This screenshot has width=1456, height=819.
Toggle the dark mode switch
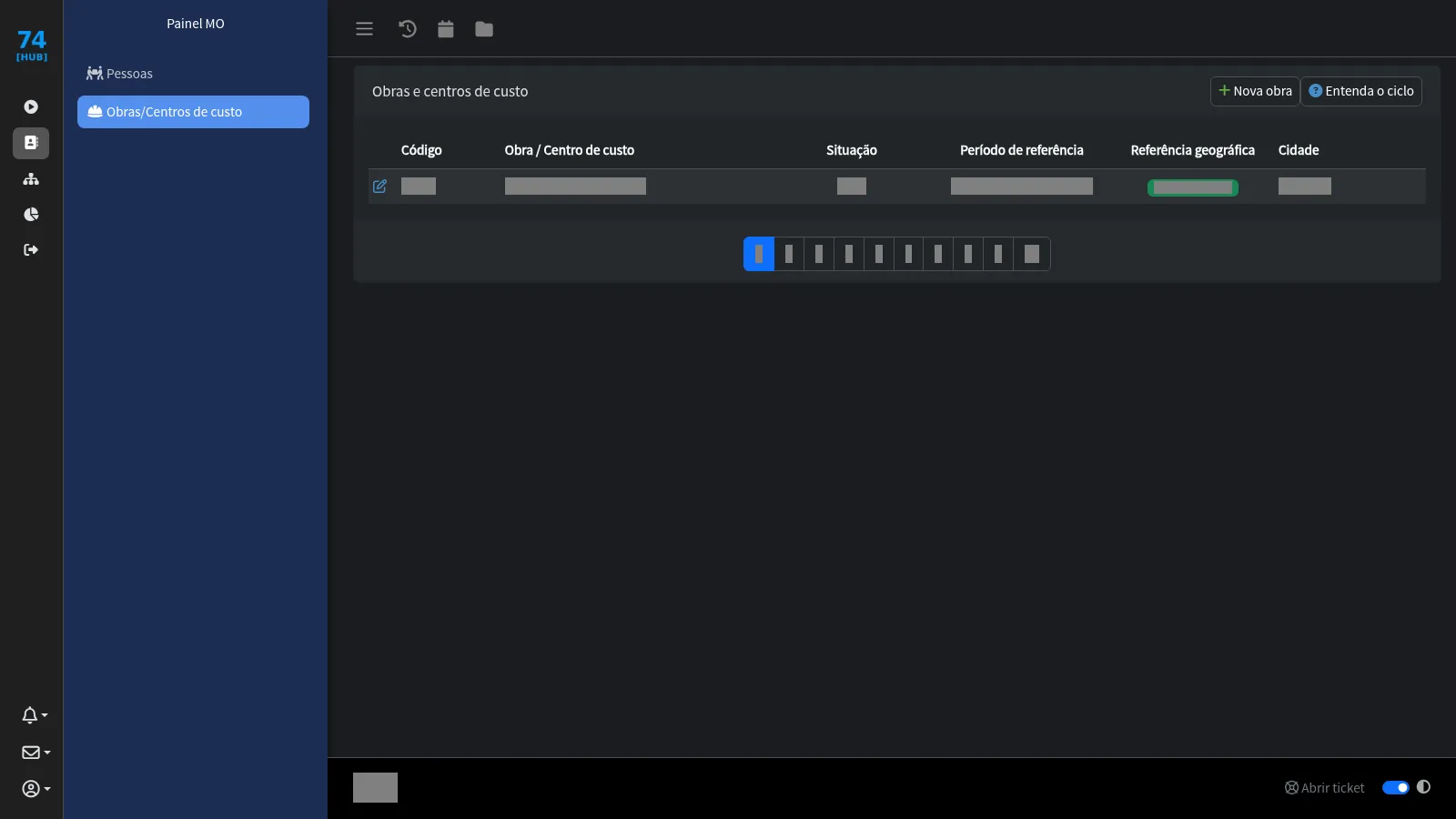click(1395, 787)
